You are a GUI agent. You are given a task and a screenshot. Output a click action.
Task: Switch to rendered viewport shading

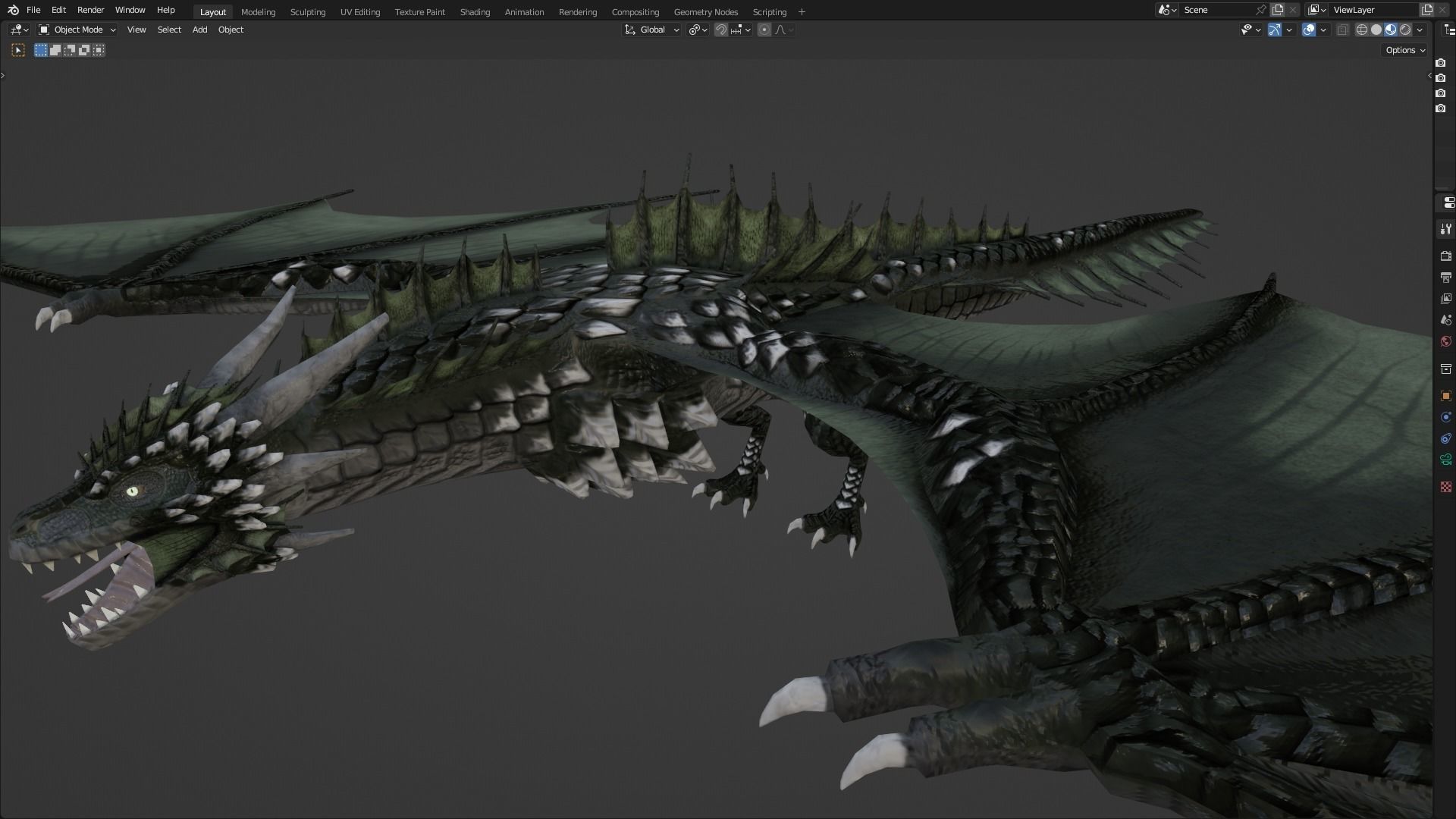coord(1405,30)
